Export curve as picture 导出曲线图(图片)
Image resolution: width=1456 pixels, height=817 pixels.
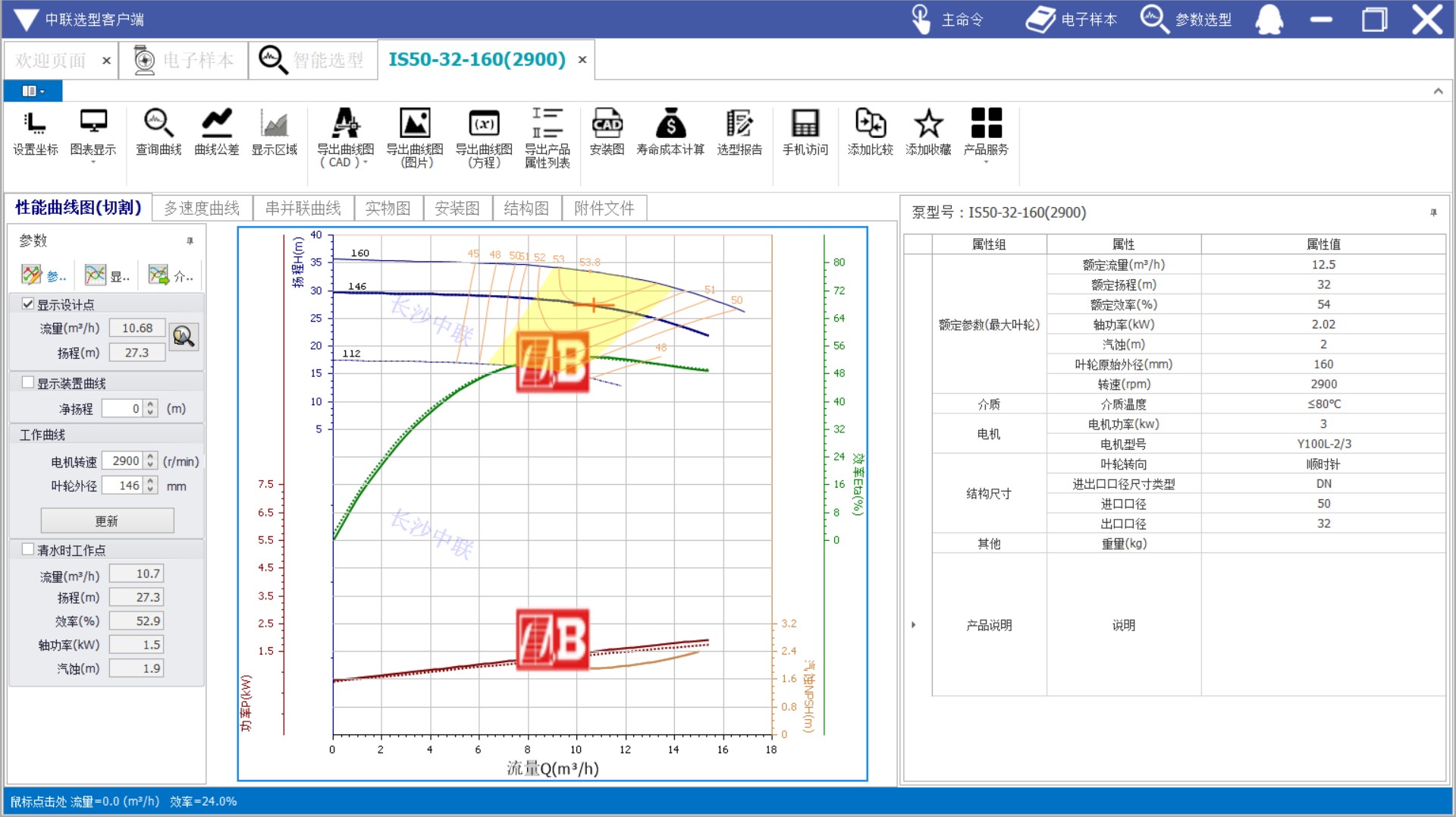point(415,138)
